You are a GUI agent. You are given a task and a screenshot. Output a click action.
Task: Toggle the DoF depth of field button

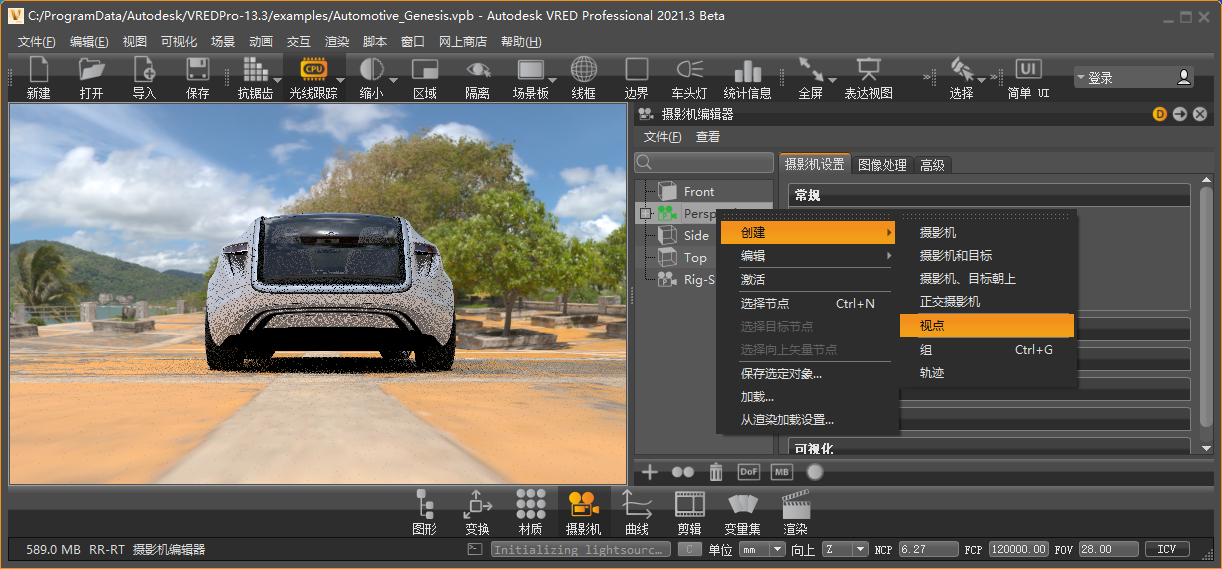click(x=749, y=471)
